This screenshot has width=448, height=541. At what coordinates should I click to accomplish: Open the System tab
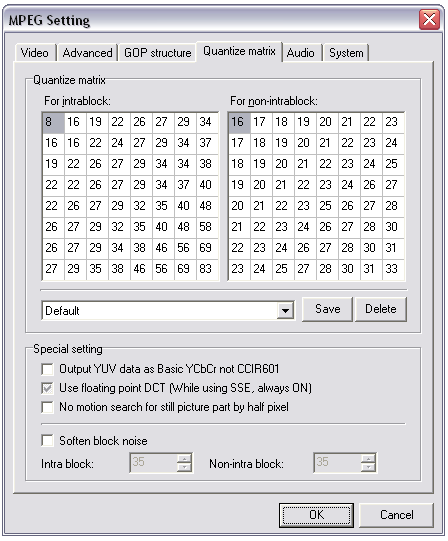click(x=346, y=53)
